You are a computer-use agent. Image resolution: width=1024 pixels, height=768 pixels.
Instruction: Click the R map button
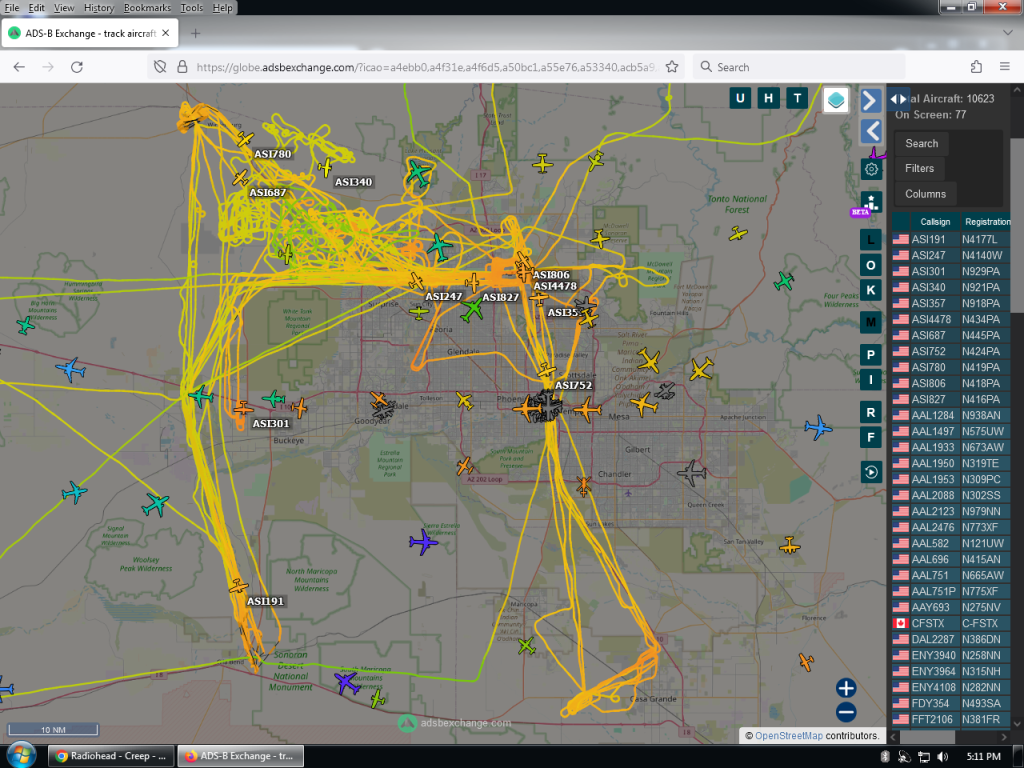point(871,413)
